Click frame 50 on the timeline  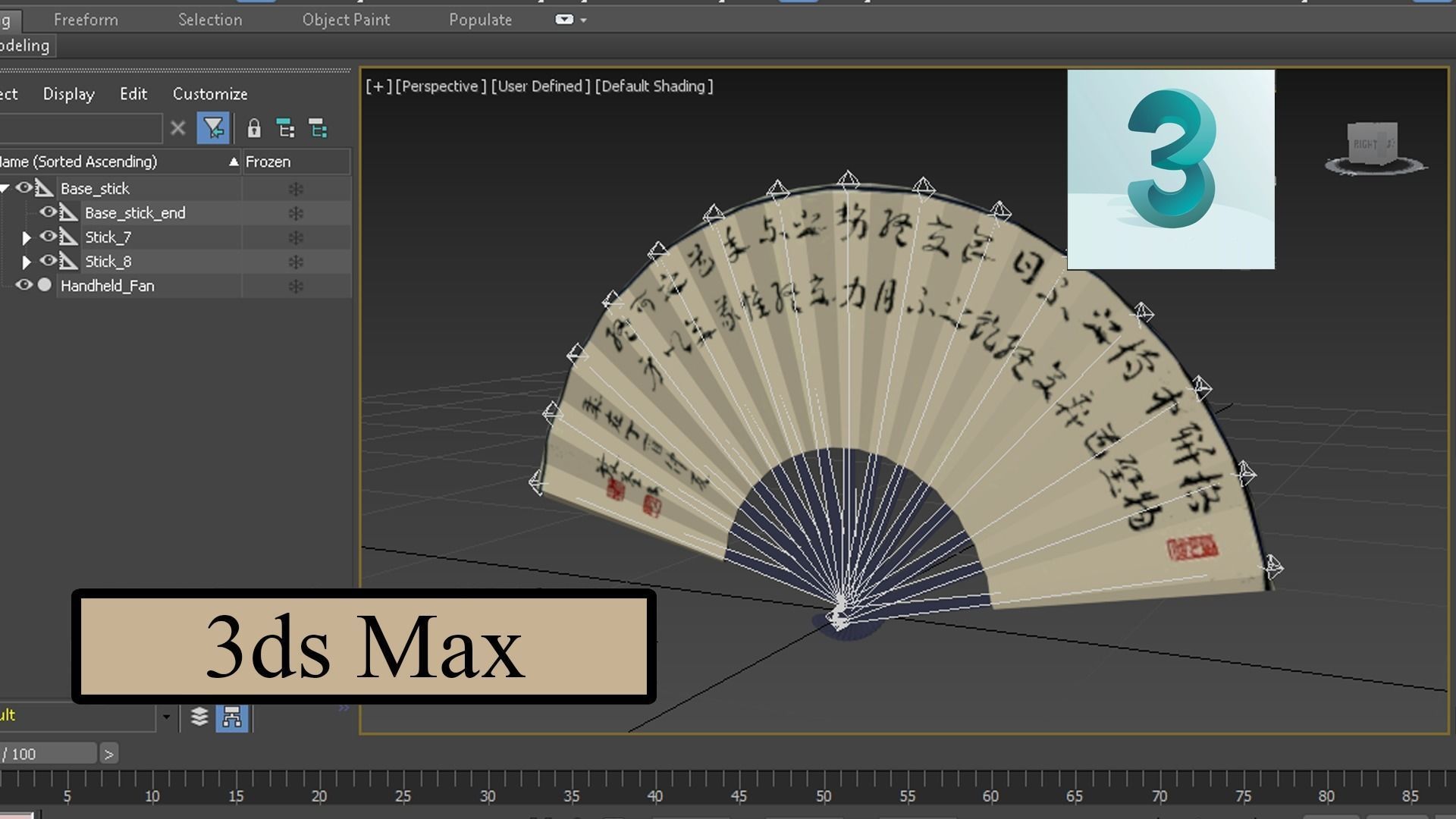[824, 786]
